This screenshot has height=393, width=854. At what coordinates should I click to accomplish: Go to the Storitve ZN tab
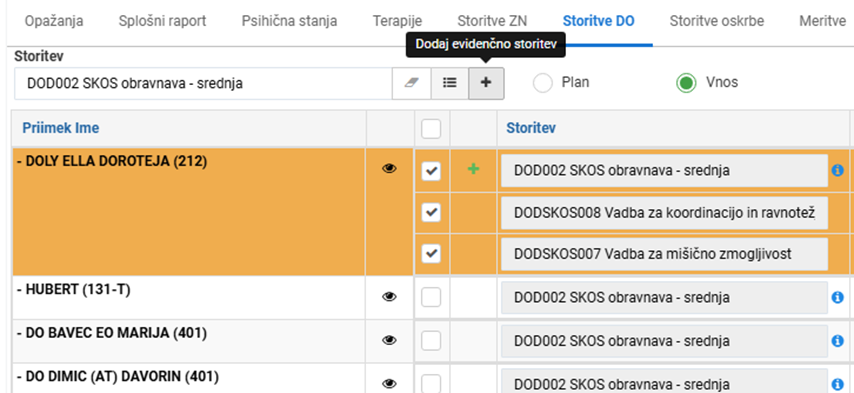click(x=492, y=21)
